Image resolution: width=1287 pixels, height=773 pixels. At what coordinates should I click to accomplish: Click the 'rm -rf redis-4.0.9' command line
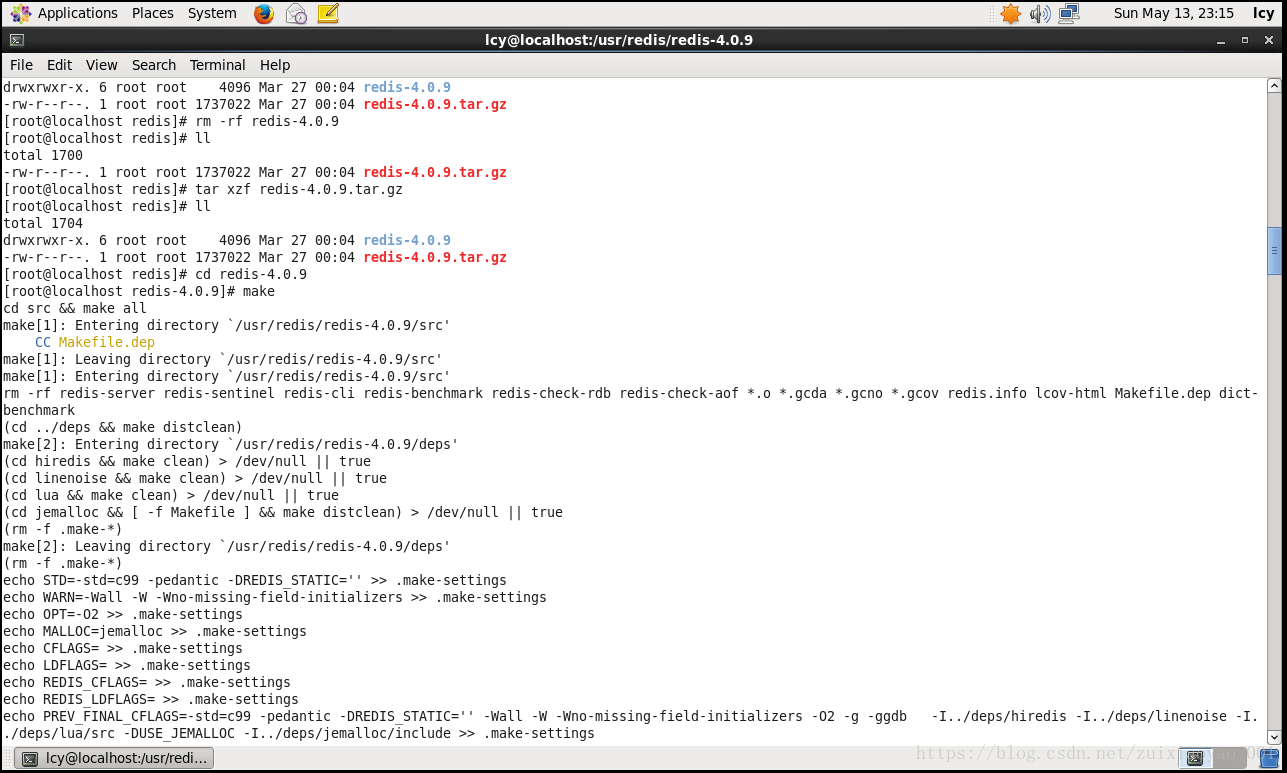(171, 121)
